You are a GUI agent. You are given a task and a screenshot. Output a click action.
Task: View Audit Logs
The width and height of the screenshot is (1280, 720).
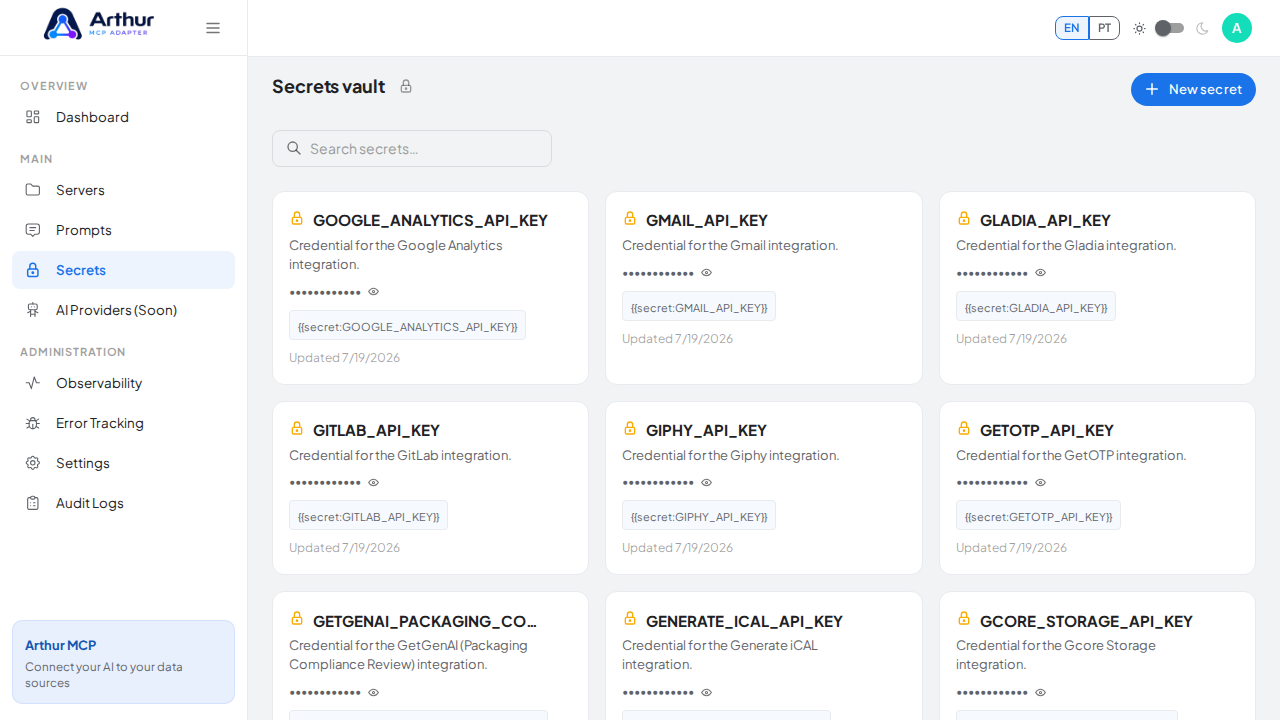(x=123, y=503)
